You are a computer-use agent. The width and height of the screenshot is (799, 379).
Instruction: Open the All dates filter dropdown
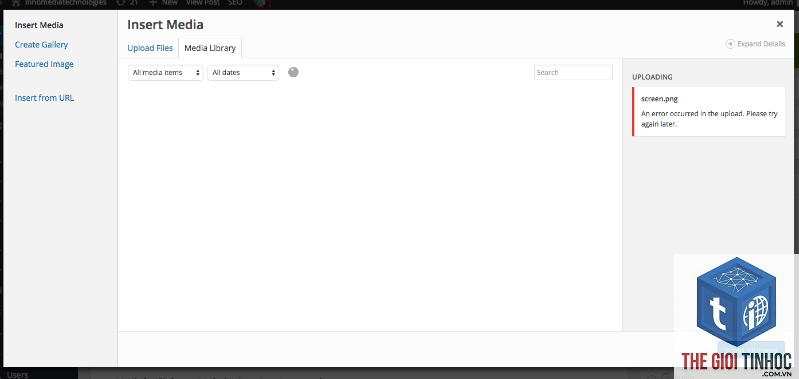(243, 72)
